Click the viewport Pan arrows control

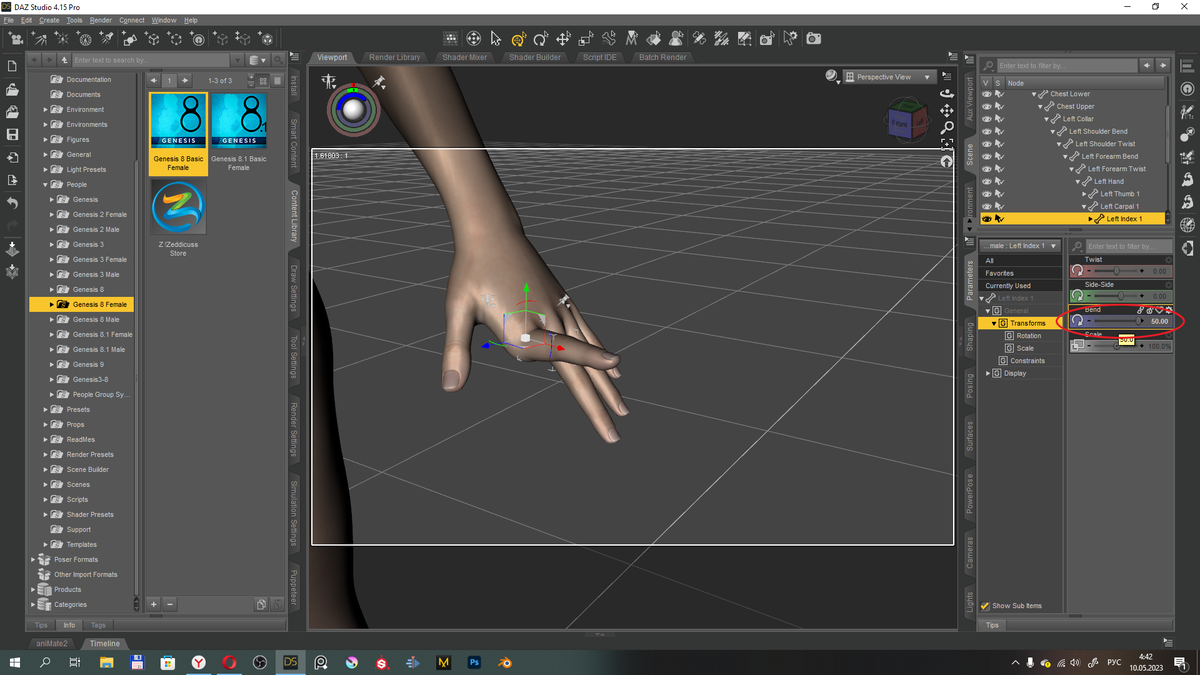pyautogui.click(x=947, y=111)
